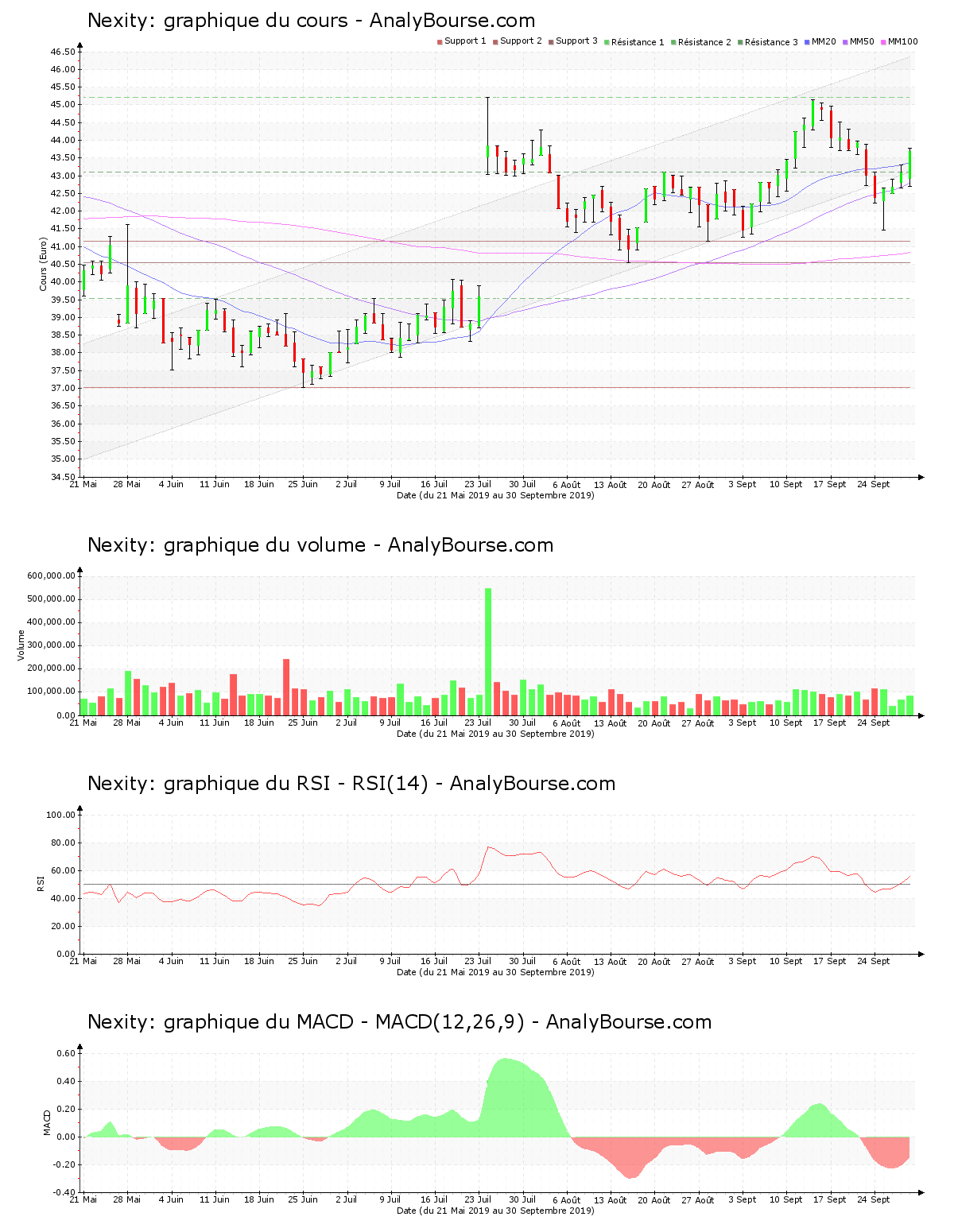Click the 0.60 value on MACD axis
The height and width of the screenshot is (1232, 954).
point(66,1053)
